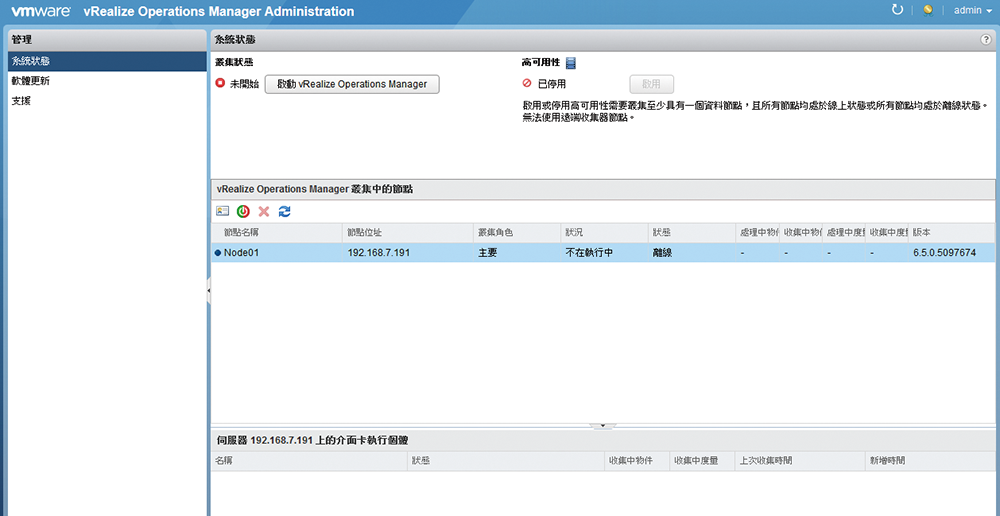Click the 收集中物件 header in bottom table
This screenshot has height=516, width=1000.
tap(636, 461)
